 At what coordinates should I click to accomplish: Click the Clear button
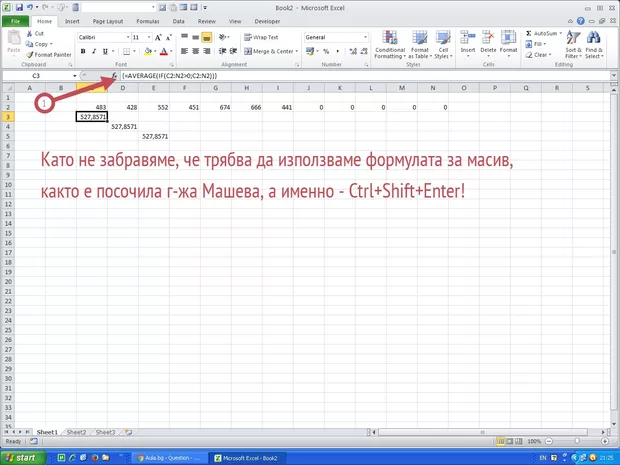538,55
